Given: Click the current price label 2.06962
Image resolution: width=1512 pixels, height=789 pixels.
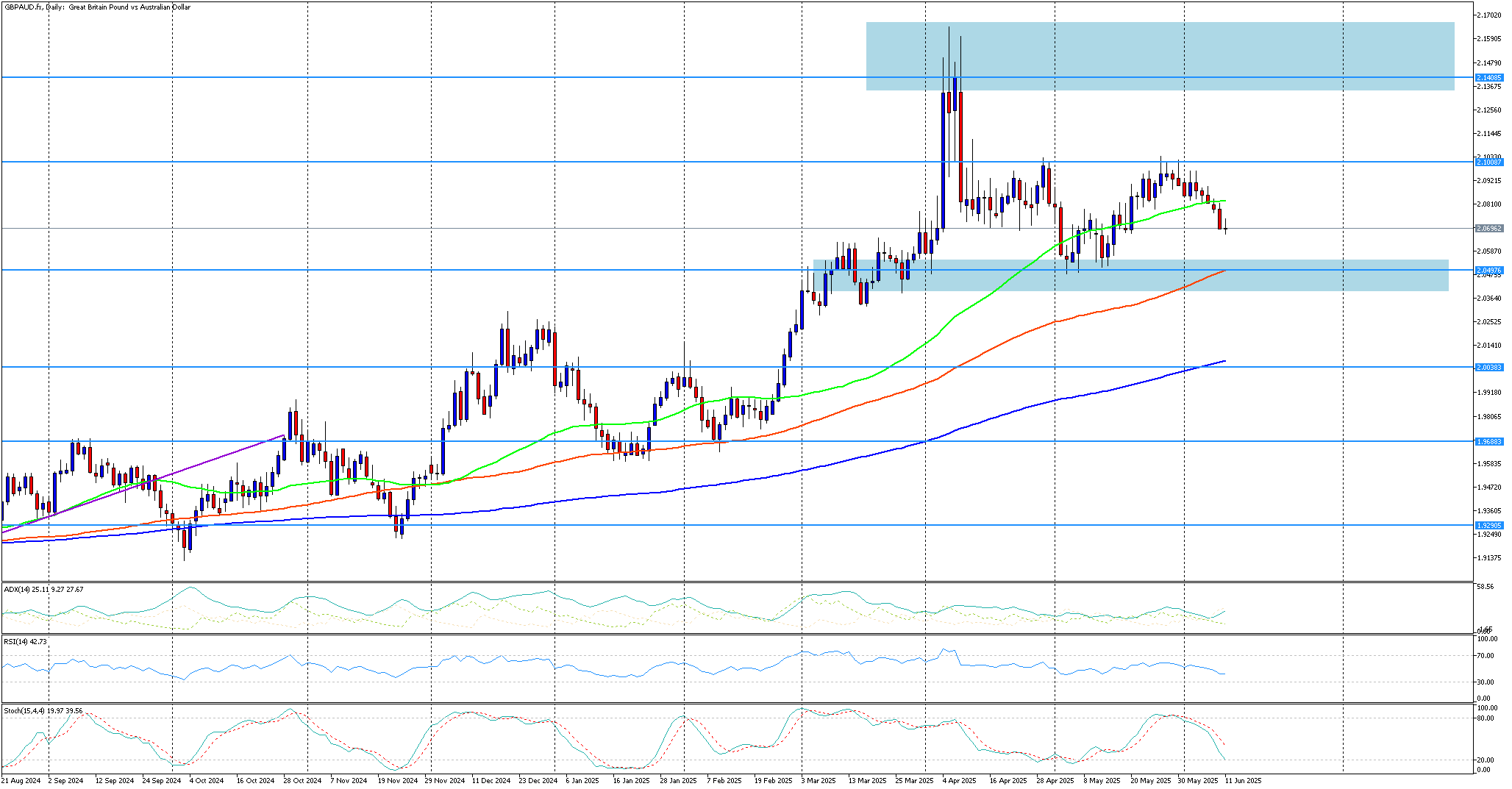Looking at the screenshot, I should tap(1489, 229).
